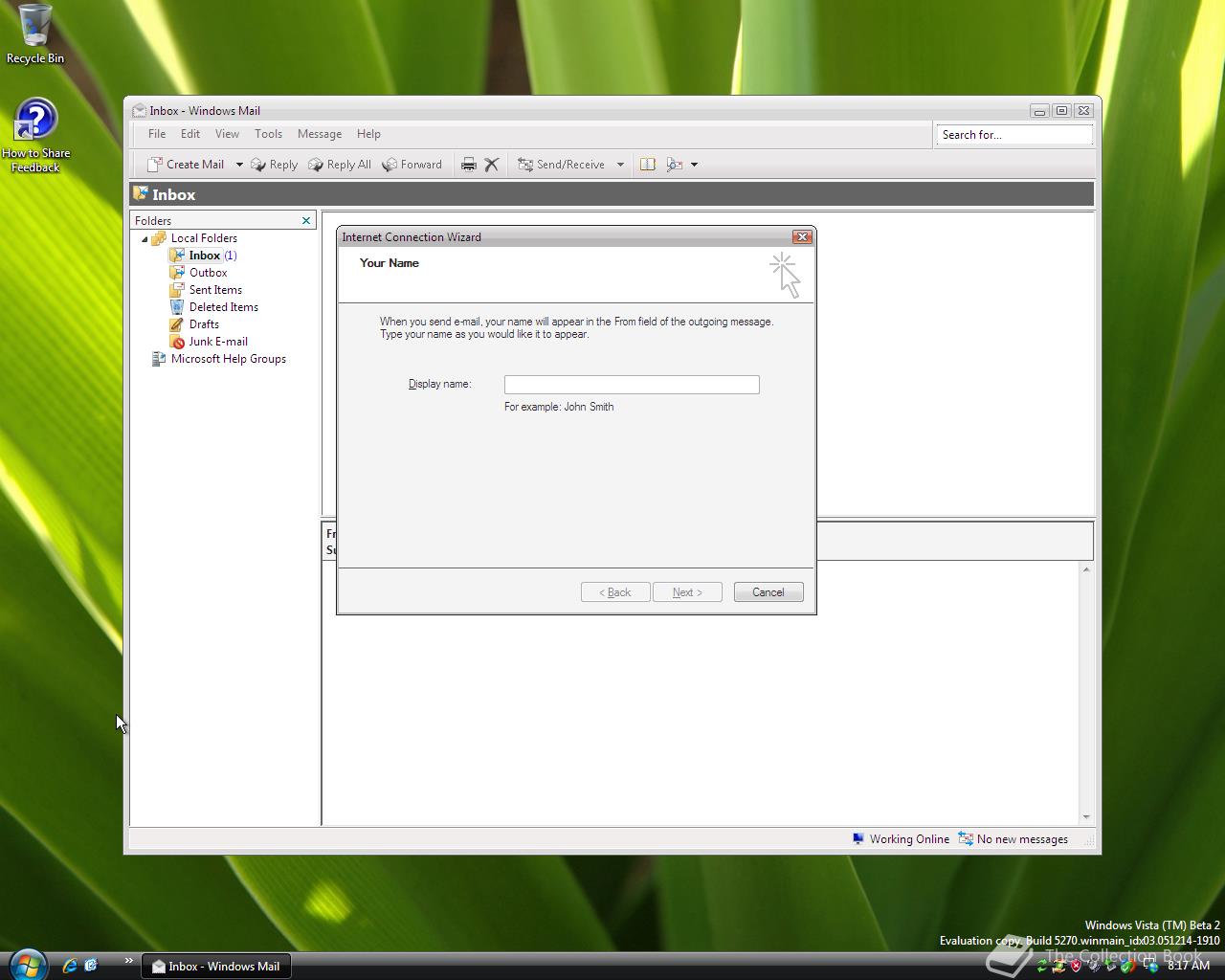This screenshot has height=980, width=1225.
Task: Click the Forward toolbar button
Action: coord(412,165)
